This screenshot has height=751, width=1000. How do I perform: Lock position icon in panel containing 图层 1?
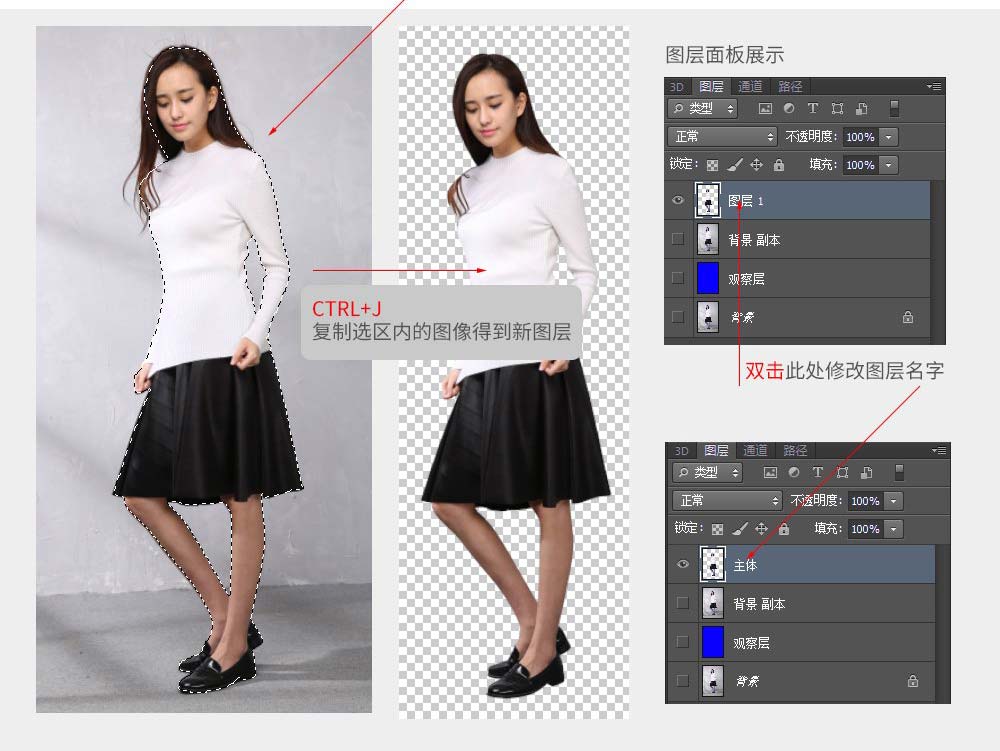pyautogui.click(x=756, y=164)
